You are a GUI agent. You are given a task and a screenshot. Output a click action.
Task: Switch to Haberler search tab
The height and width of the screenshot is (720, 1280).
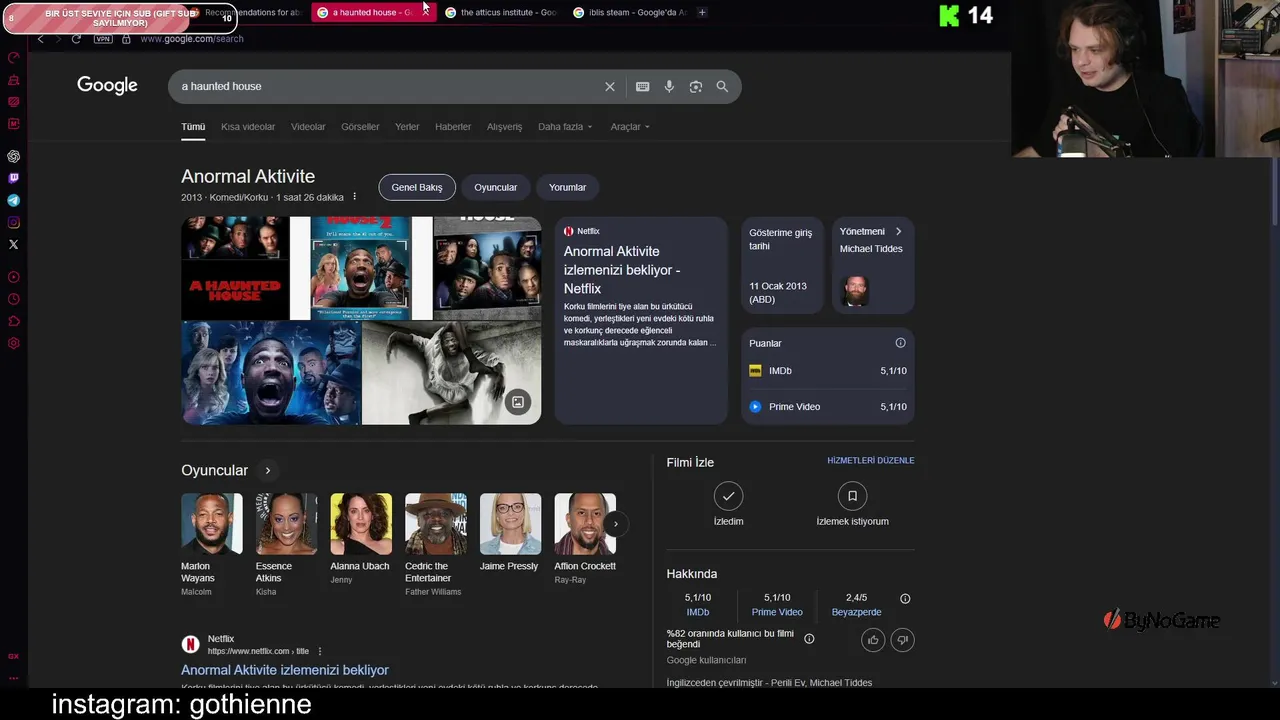pos(453,127)
